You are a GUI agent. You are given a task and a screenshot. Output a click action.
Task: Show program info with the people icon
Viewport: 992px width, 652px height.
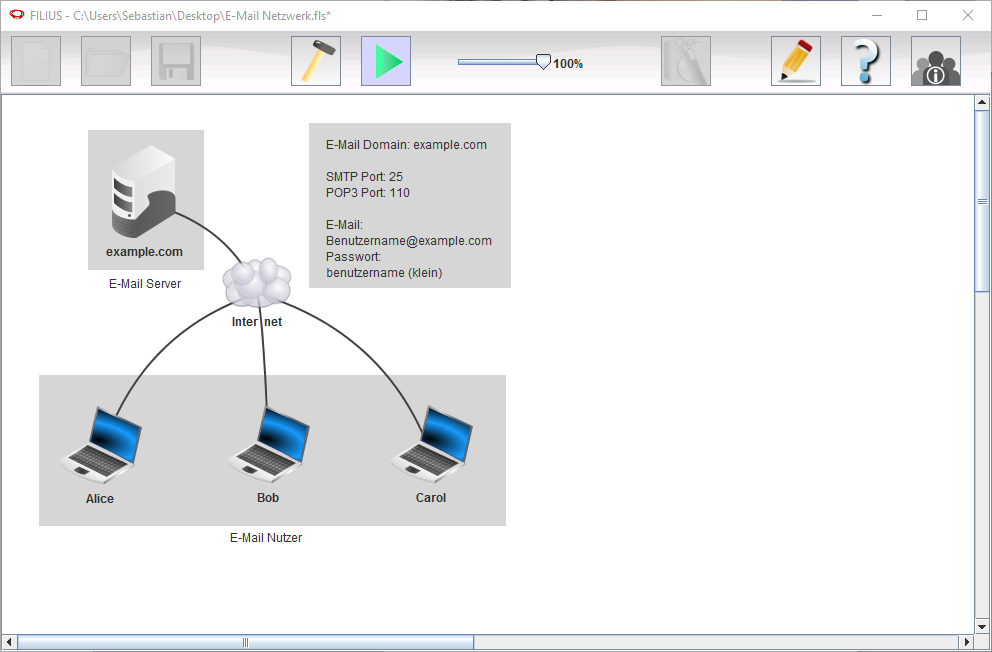(936, 61)
